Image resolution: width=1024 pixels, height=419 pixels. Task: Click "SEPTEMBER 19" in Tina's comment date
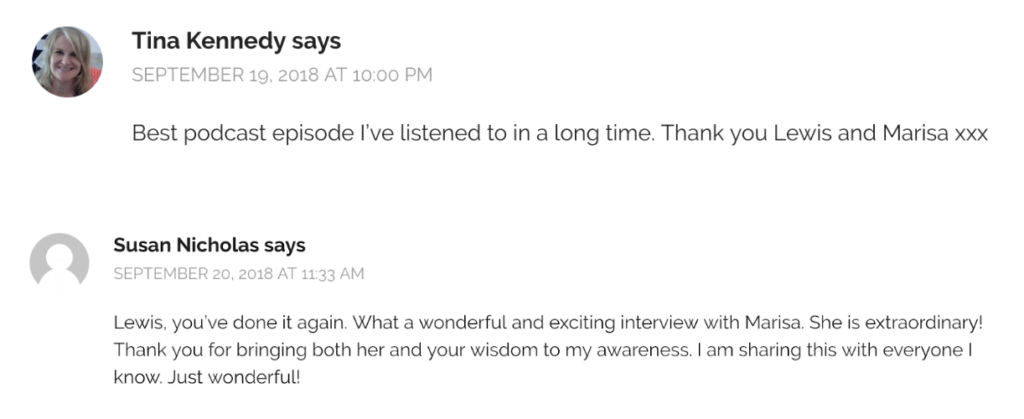pos(197,75)
